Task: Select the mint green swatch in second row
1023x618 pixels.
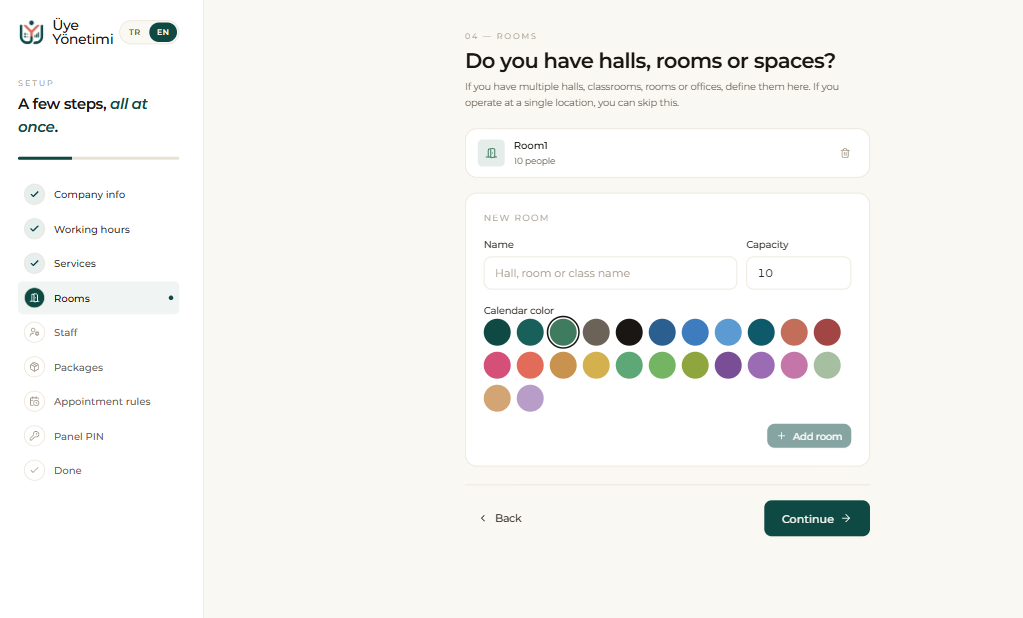Action: click(x=630, y=365)
